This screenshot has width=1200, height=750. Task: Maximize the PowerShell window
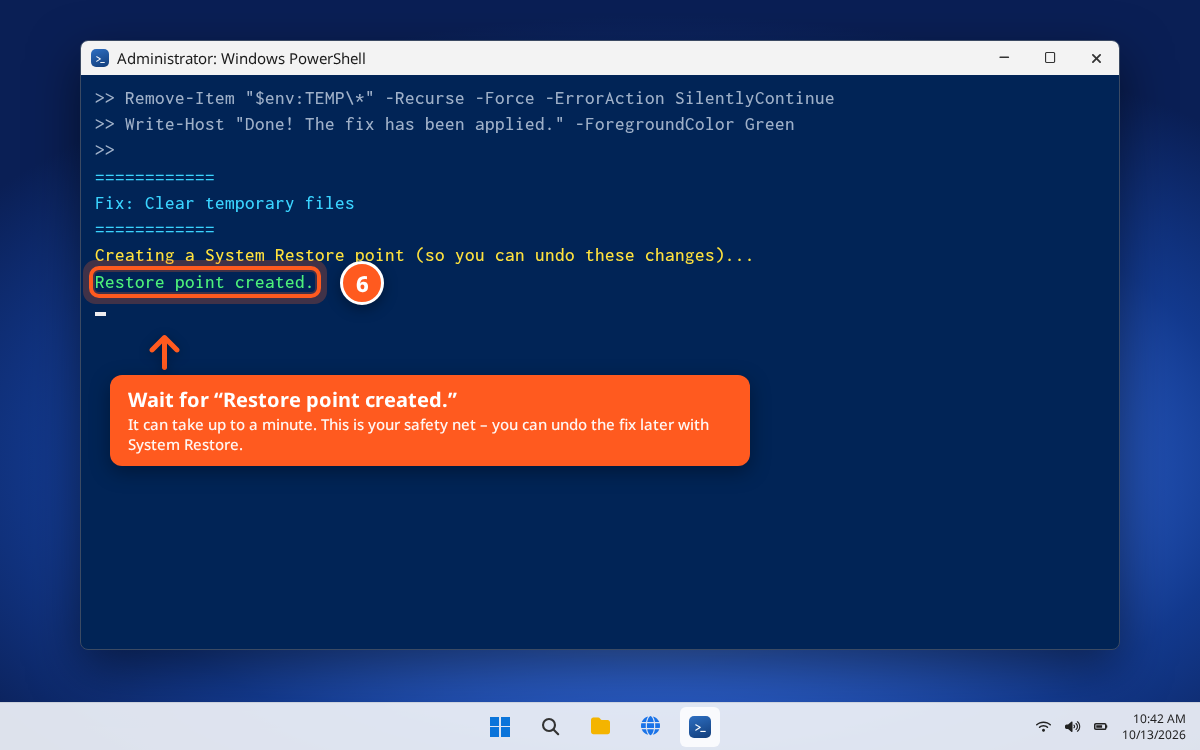point(1050,58)
